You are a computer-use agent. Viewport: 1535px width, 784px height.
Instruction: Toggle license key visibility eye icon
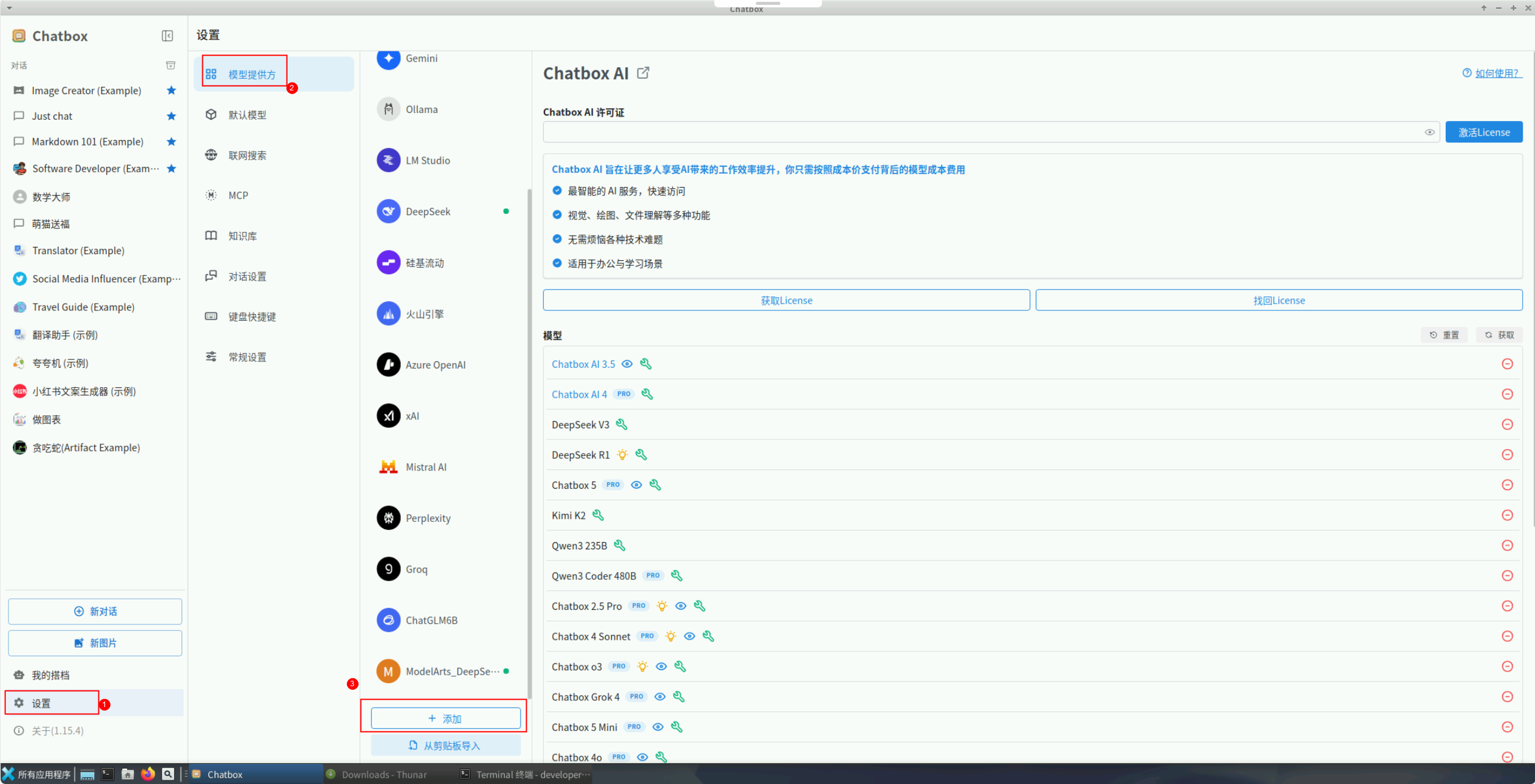coord(1429,132)
